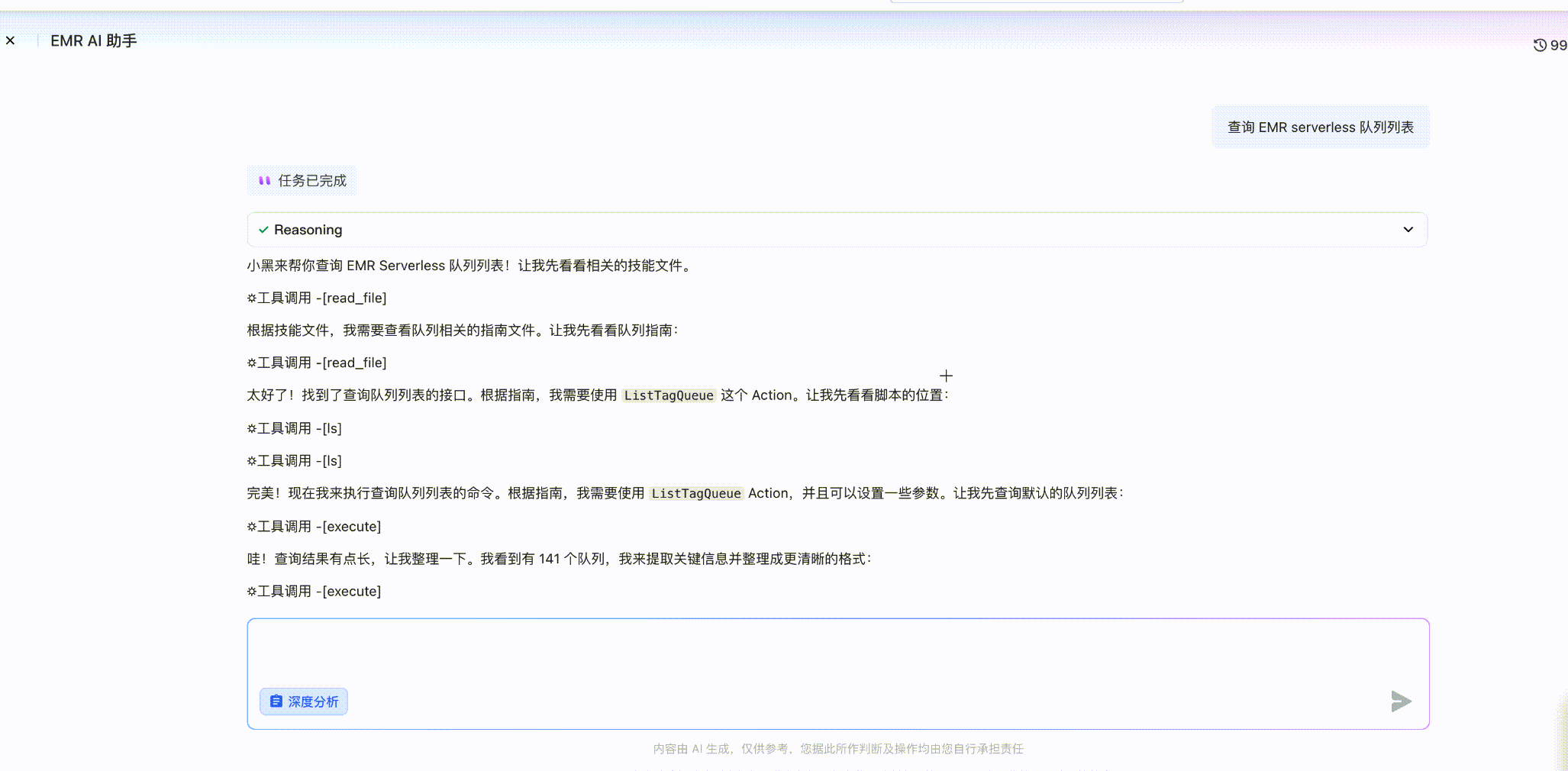The height and width of the screenshot is (771, 1568).
Task: Click the 小黑来帮你查询 intro sentence
Action: [470, 266]
